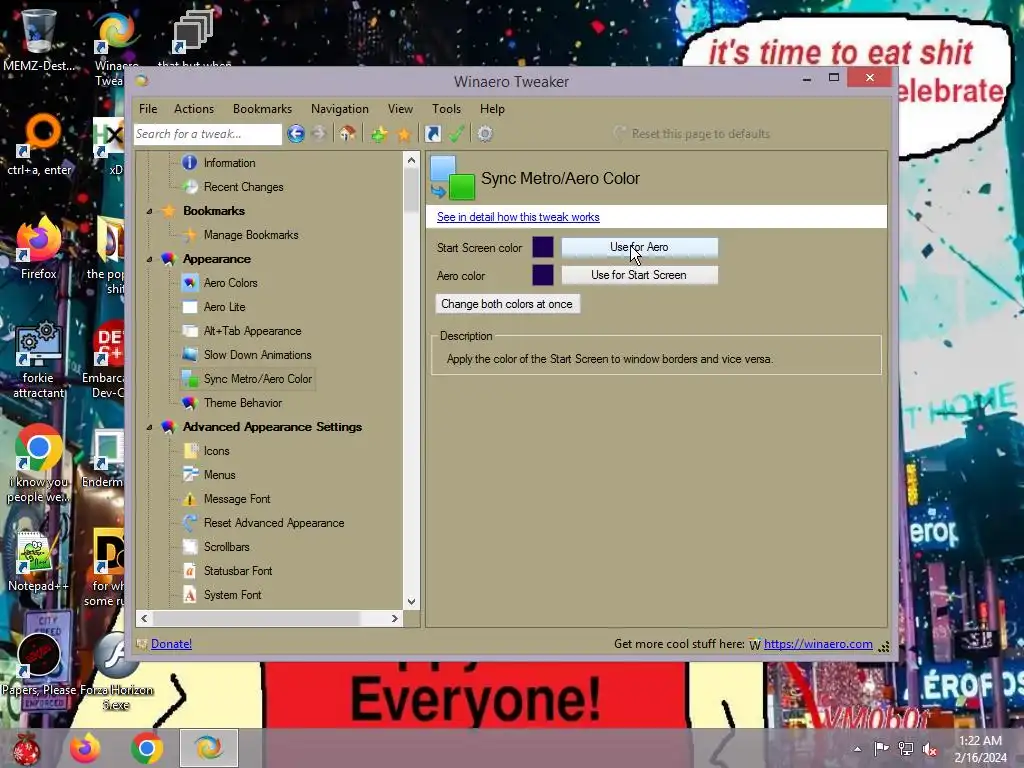Screen dimensions: 1024x768
Task: Click the Sync Metro/Aero Color header icon
Action: (452, 178)
